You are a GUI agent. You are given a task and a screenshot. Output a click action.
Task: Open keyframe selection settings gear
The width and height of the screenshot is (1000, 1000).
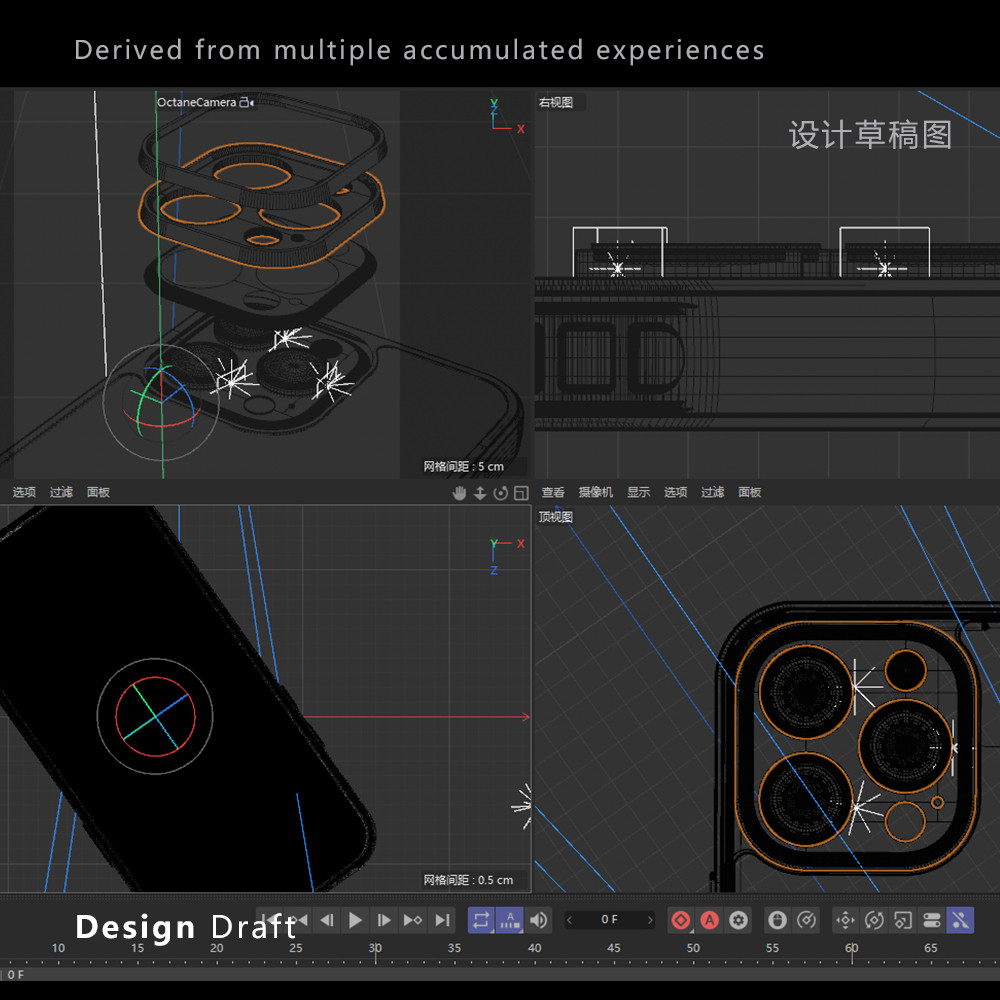tap(739, 920)
